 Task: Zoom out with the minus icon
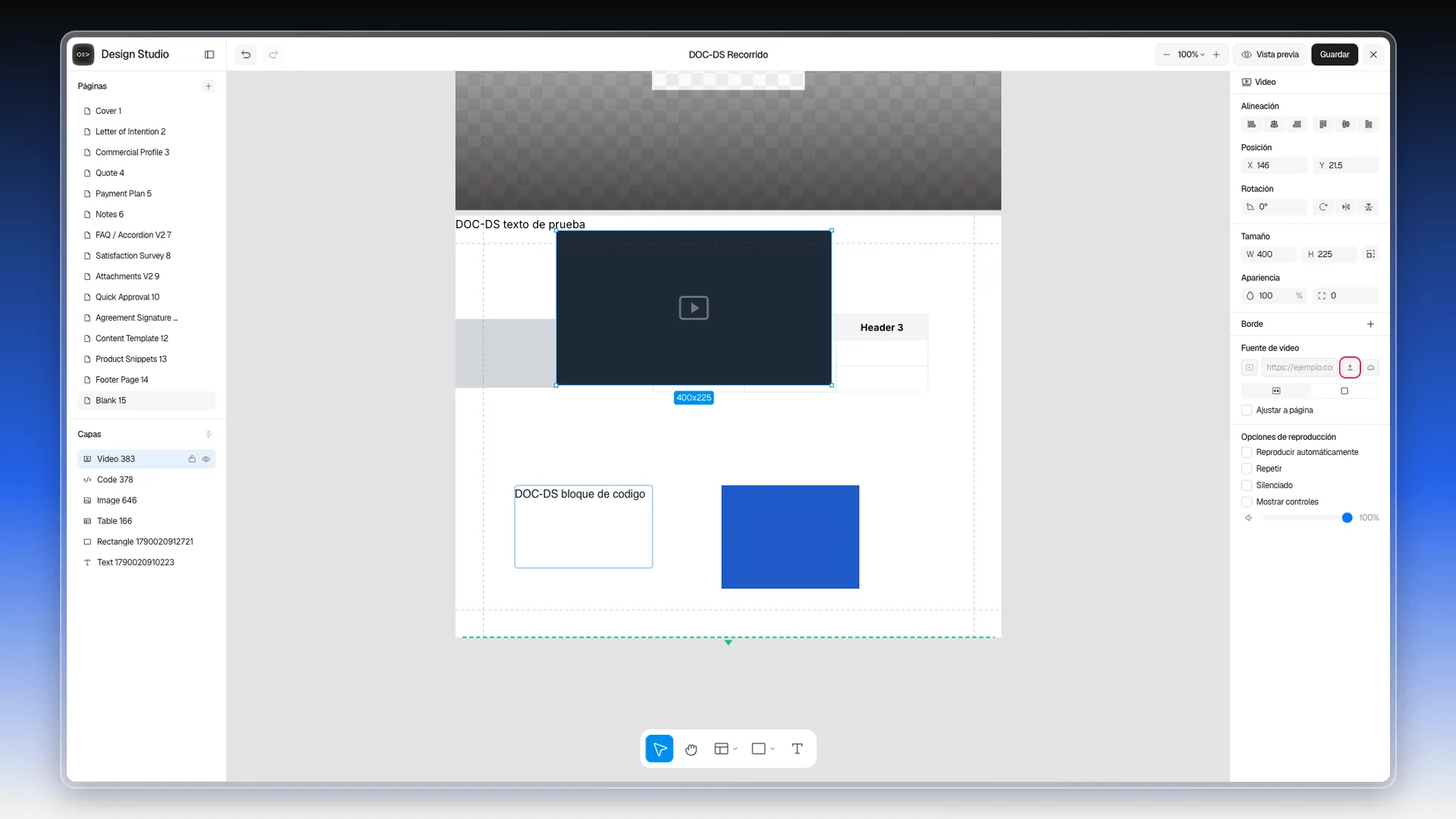point(1166,55)
